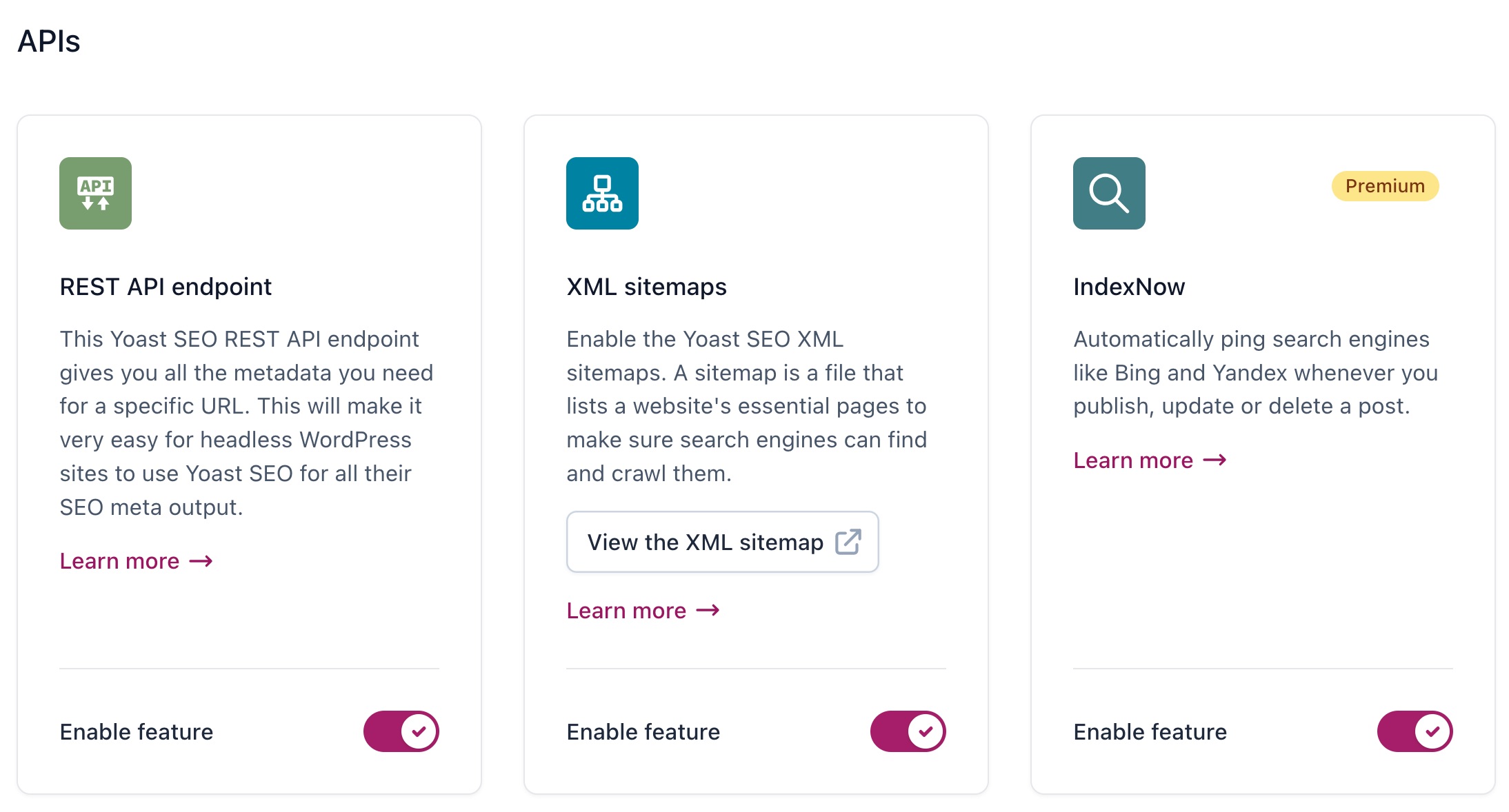Click the external link icon on sitemap button

pyautogui.click(x=848, y=542)
